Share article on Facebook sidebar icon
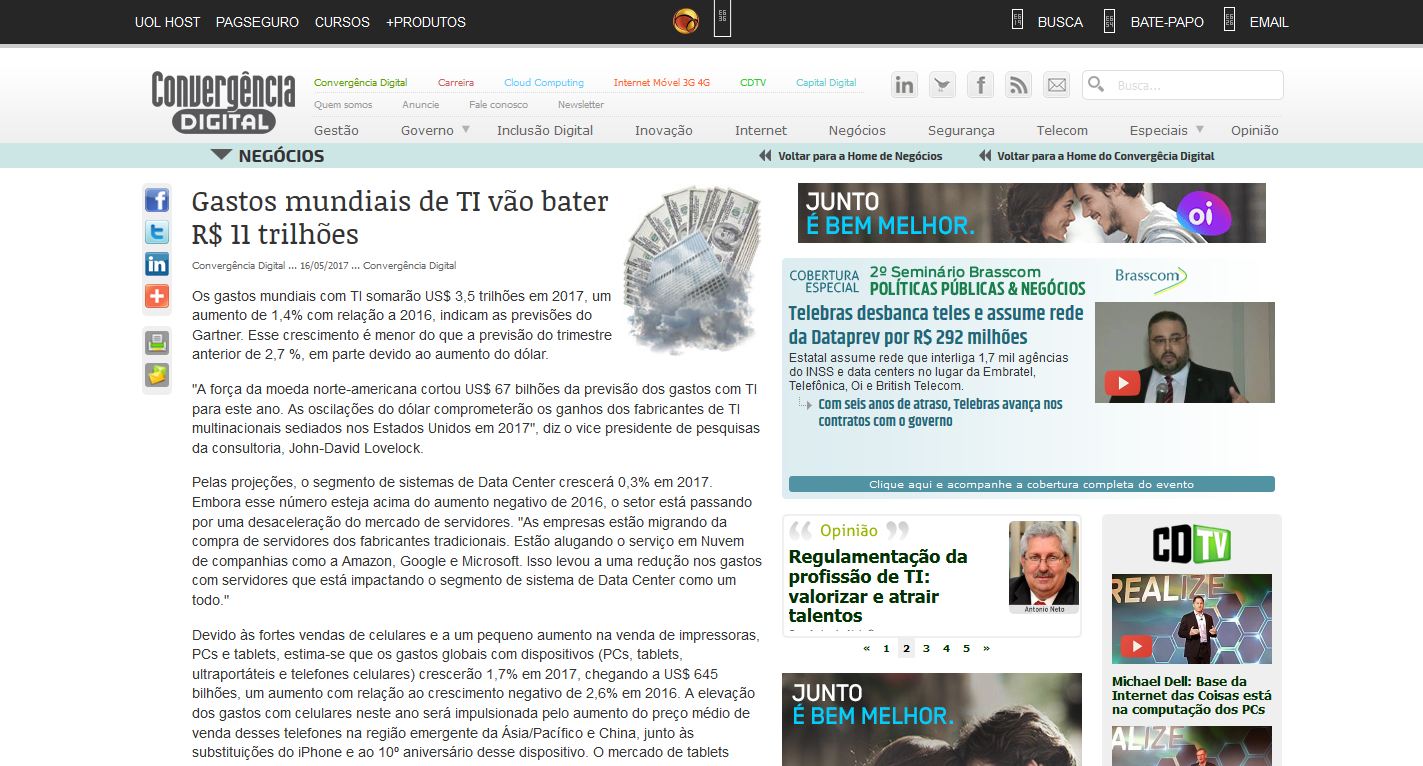1423x766 pixels. tap(157, 200)
